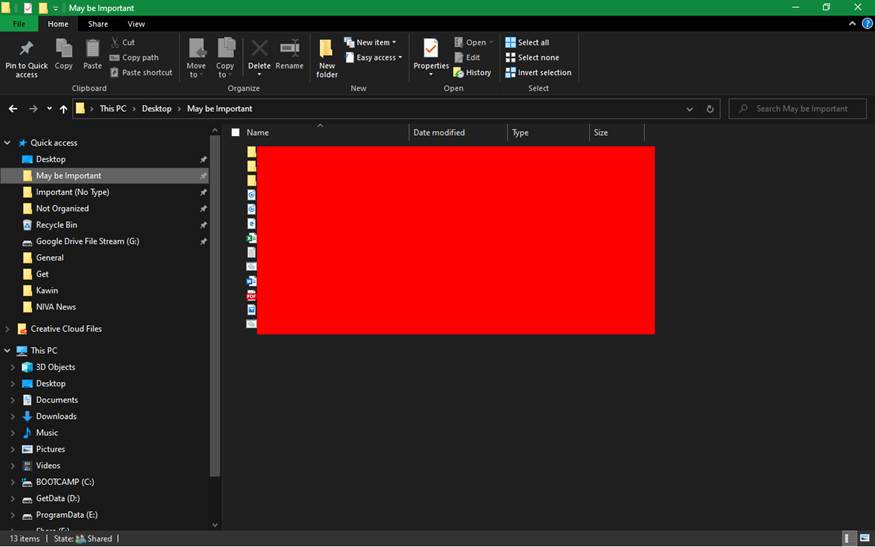Expand the Creative Cloud Files tree node
Screen dimensions: 875x547
pyautogui.click(x=8, y=329)
